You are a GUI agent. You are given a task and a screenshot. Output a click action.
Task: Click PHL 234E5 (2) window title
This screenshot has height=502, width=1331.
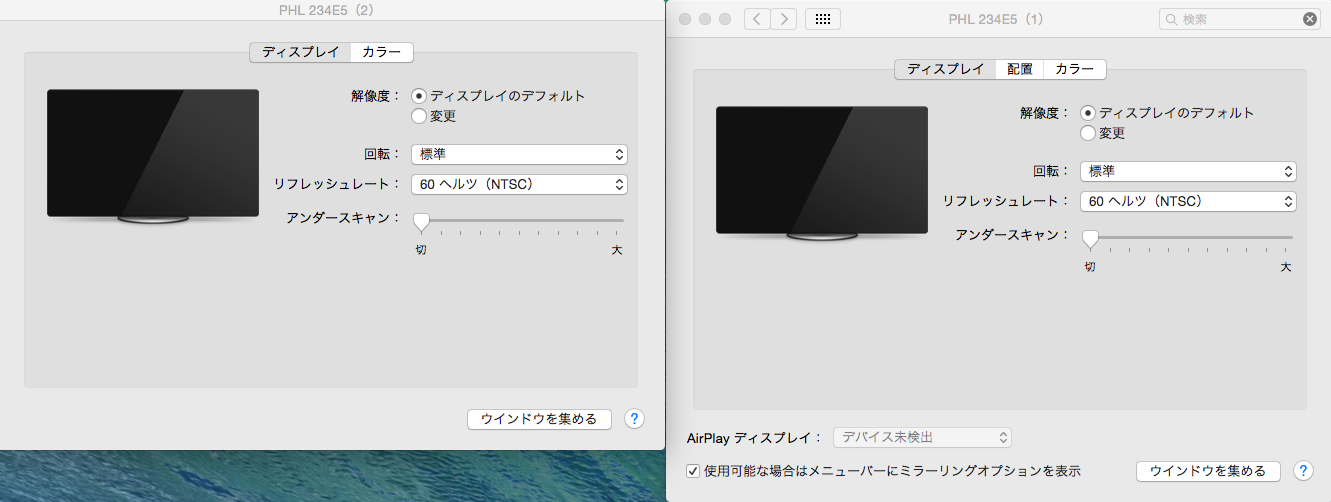click(x=327, y=12)
